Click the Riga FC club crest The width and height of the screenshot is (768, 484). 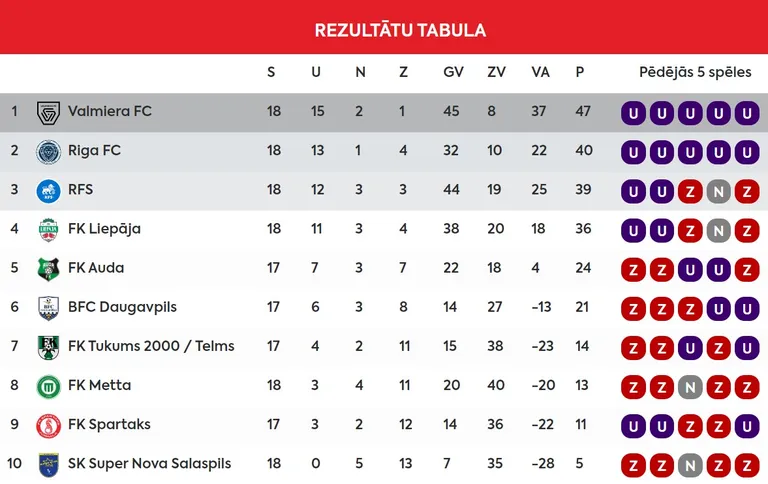48,152
